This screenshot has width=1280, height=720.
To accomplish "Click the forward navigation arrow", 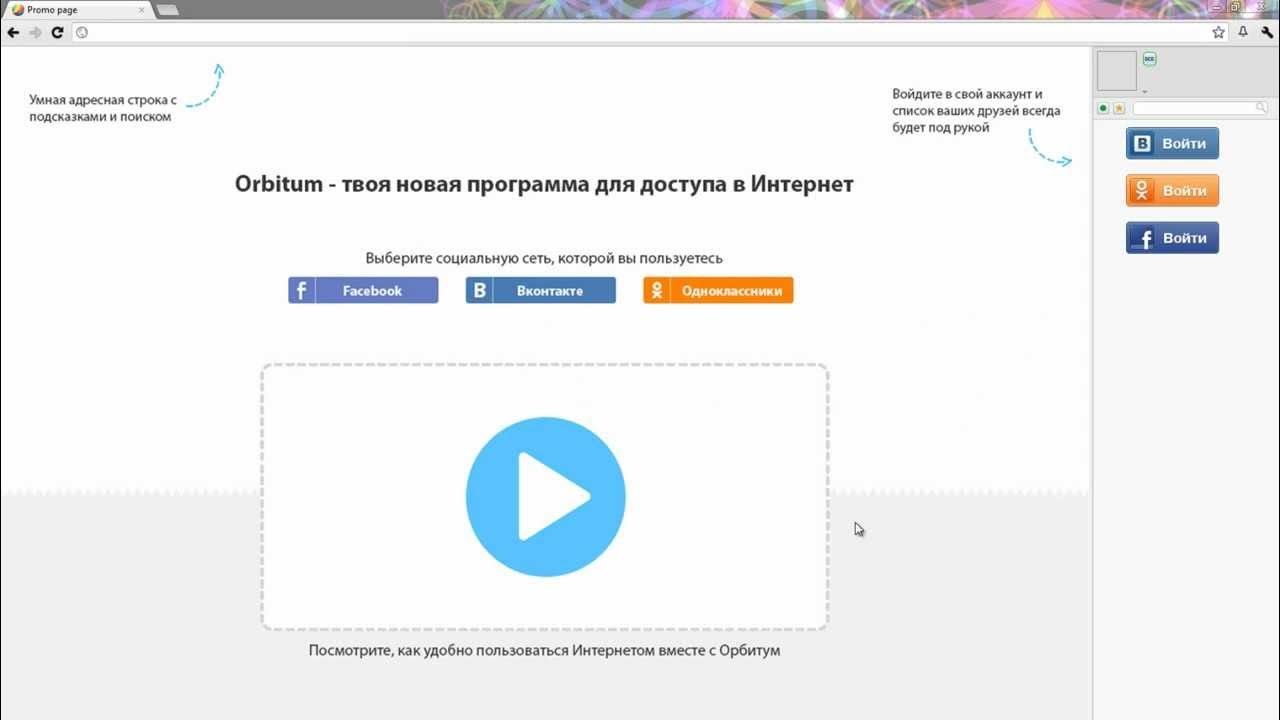I will coord(36,32).
